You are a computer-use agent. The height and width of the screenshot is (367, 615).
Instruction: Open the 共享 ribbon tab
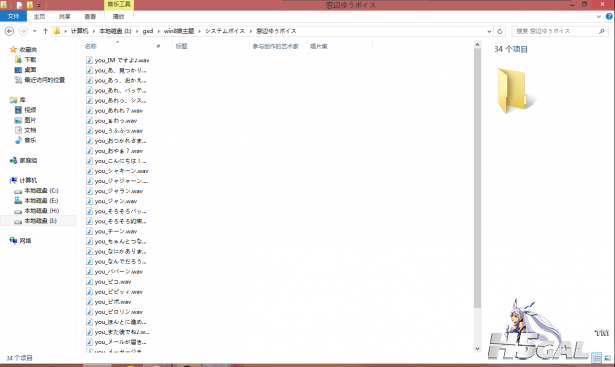point(65,16)
